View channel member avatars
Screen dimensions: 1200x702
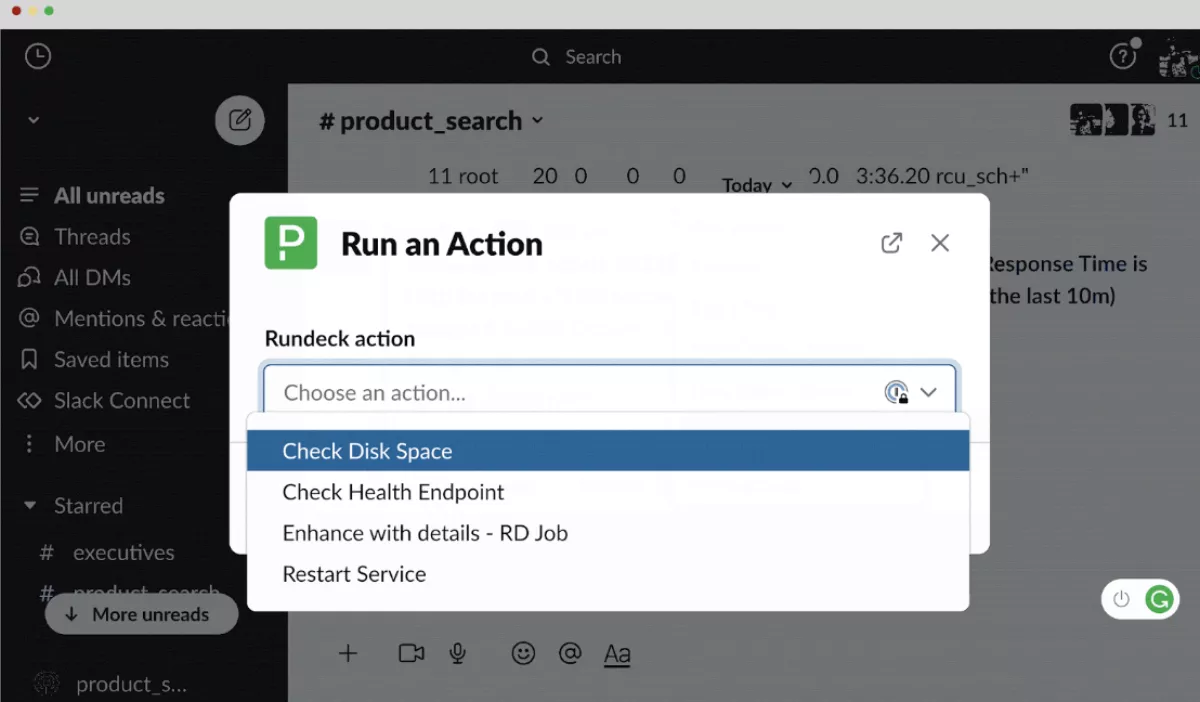(1113, 120)
